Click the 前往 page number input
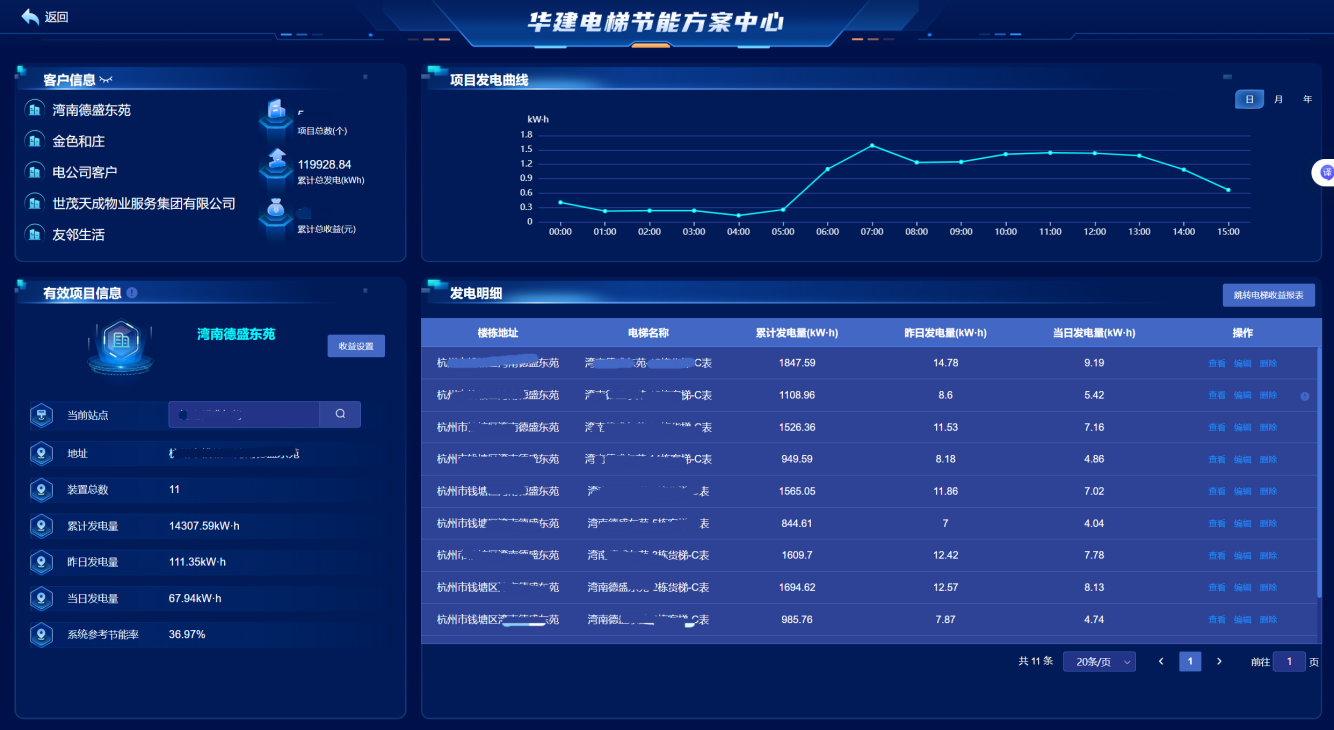Viewport: 1334px width, 730px height. 1289,661
